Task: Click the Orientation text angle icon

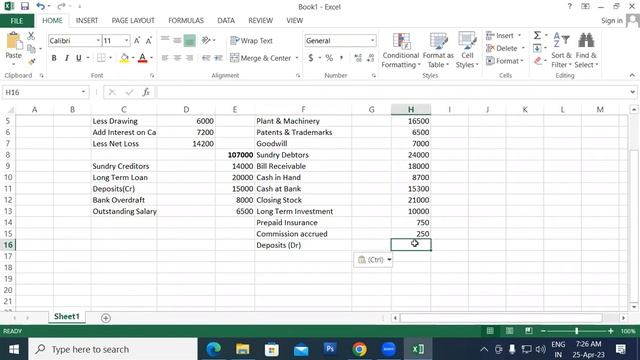Action: 206,40
